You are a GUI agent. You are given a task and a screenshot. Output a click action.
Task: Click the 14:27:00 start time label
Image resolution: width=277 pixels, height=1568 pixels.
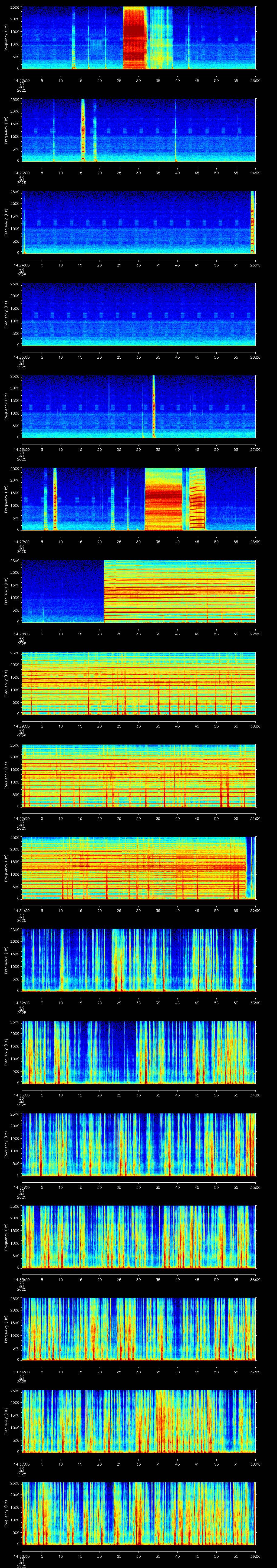21,542
